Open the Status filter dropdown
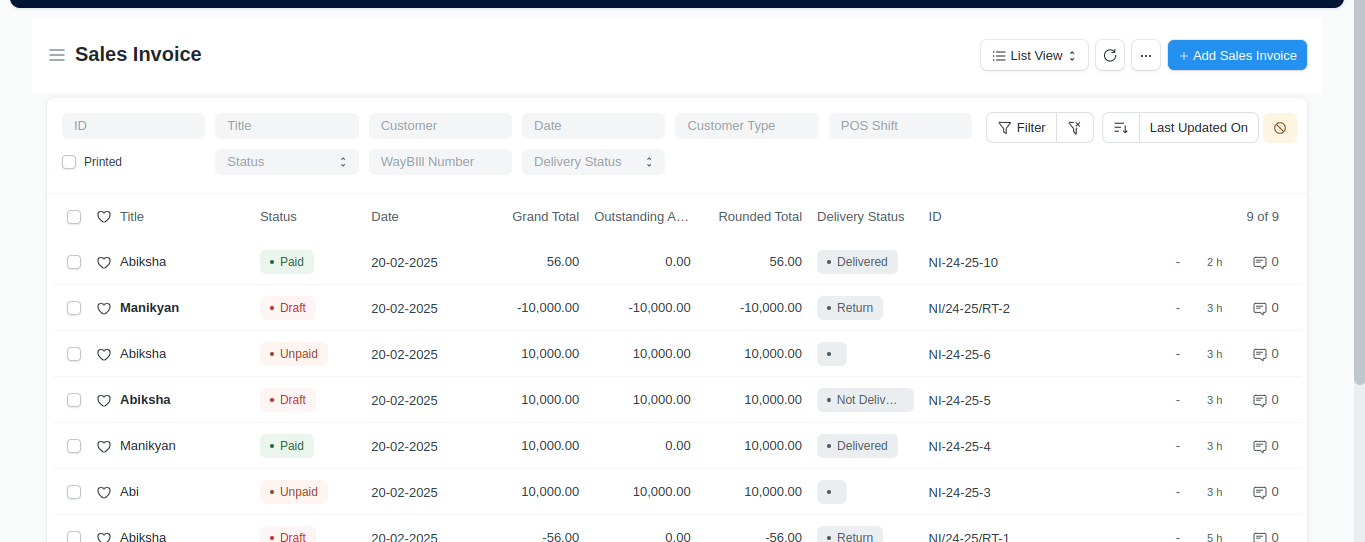The image size is (1365, 542). [x=287, y=162]
